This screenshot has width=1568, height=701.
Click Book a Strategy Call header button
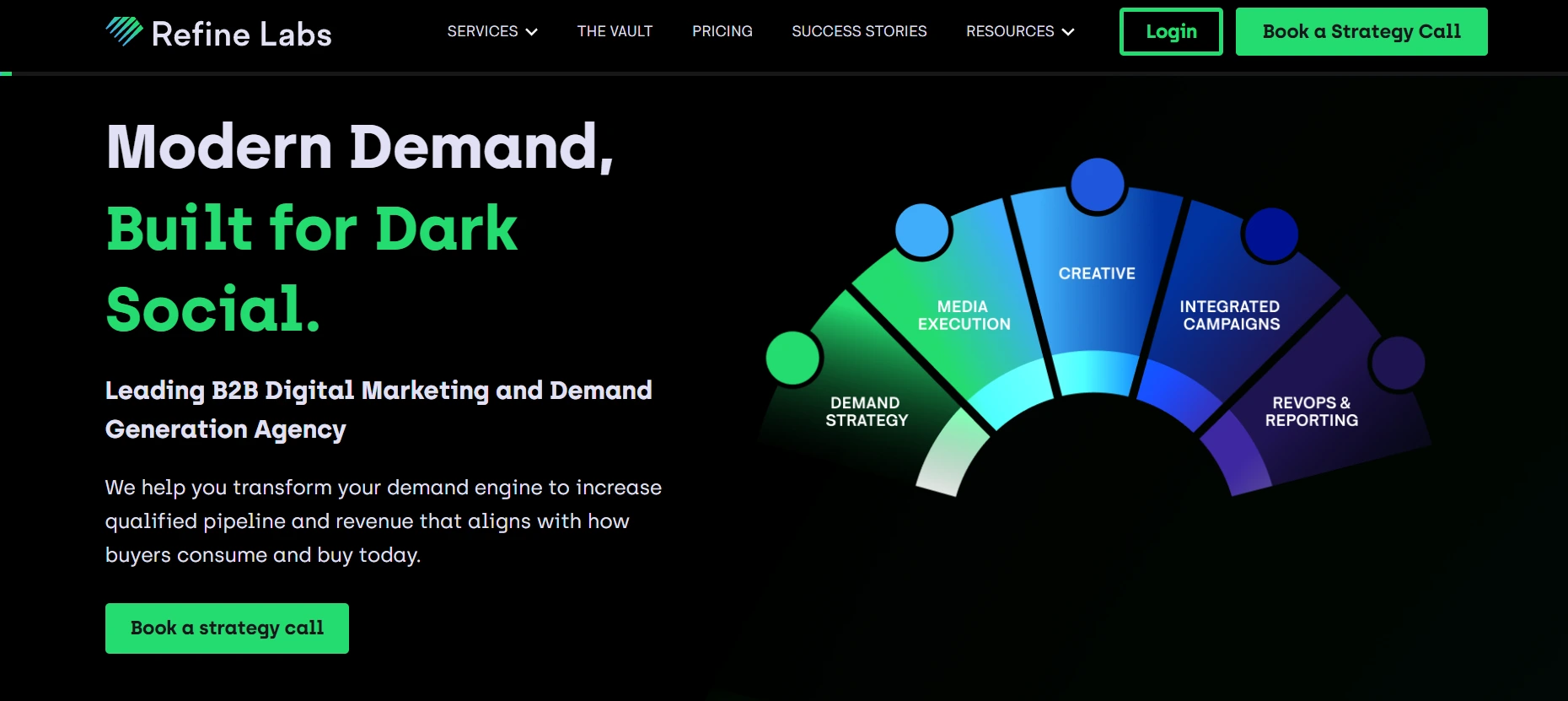tap(1361, 31)
